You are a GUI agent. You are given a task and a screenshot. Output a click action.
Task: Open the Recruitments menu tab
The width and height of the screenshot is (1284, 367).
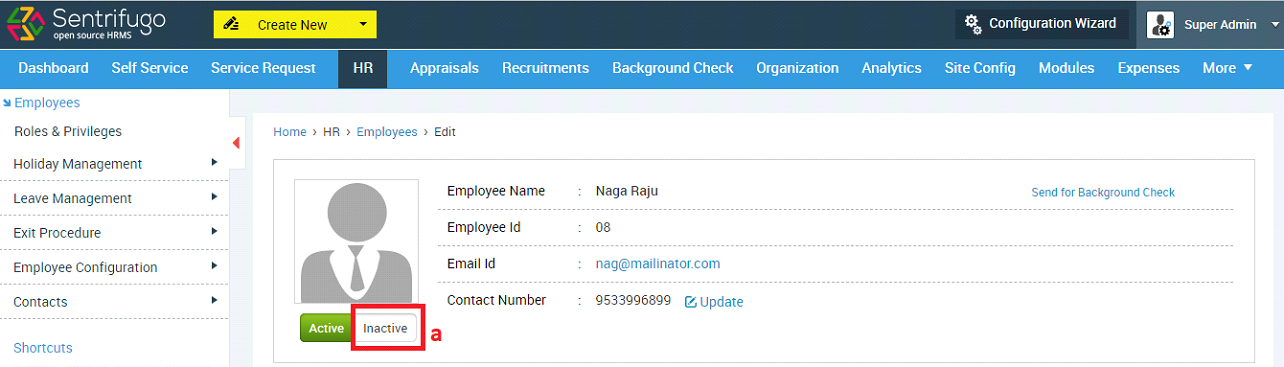coord(545,68)
